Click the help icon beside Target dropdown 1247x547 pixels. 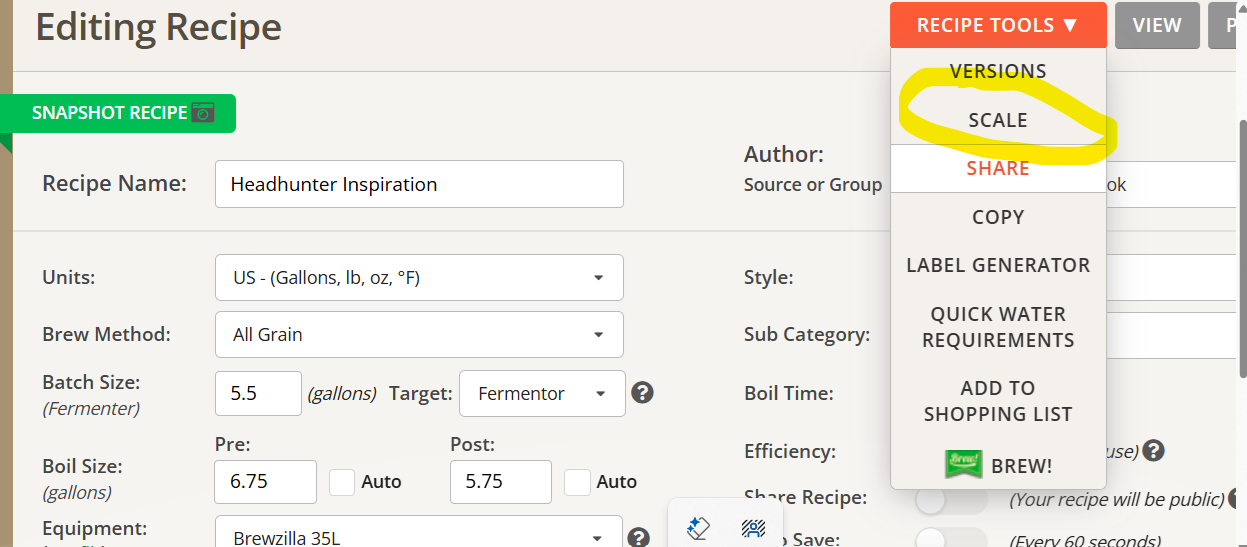point(643,393)
